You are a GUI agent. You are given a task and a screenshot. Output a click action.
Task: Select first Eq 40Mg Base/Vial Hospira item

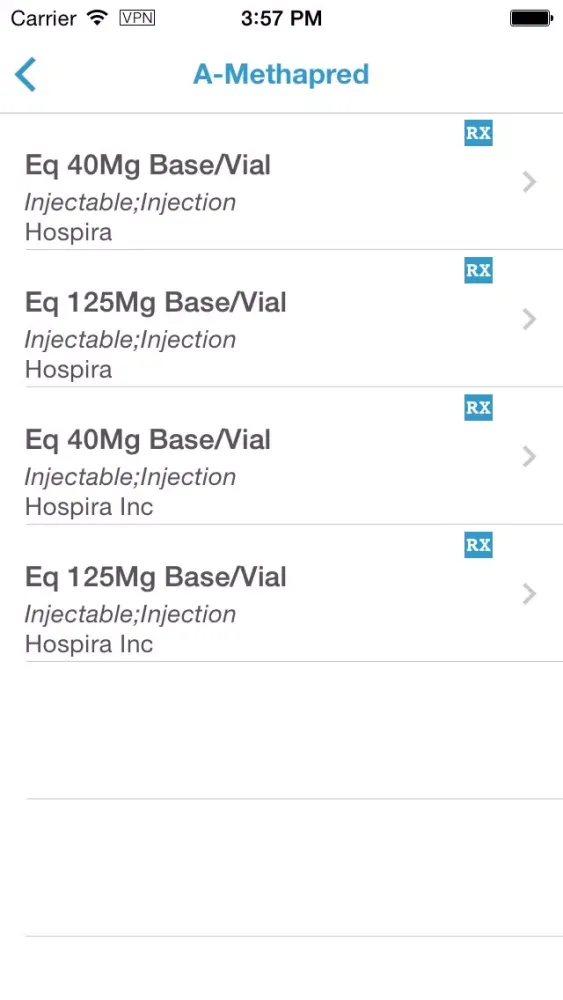point(281,182)
